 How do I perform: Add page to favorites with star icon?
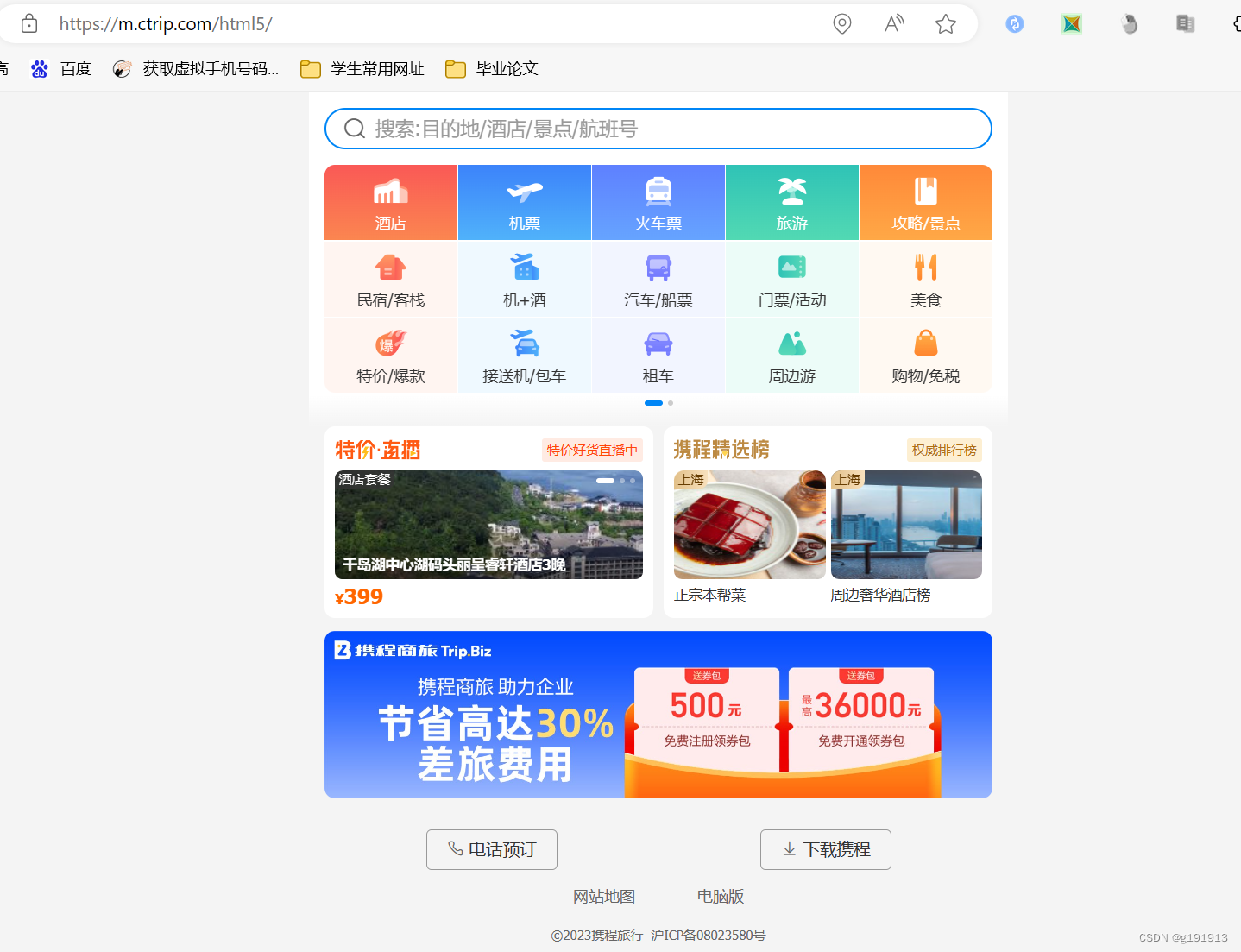click(946, 23)
